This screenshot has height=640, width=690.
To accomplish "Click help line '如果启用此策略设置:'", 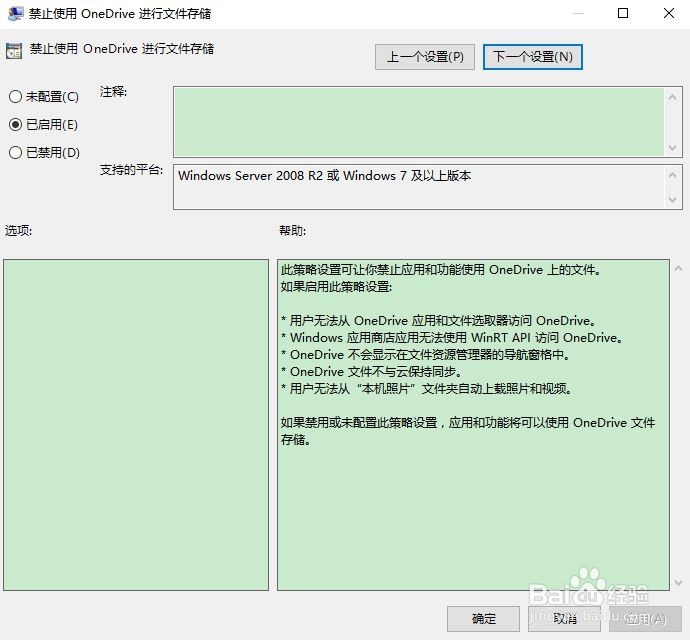I will pyautogui.click(x=336, y=287).
